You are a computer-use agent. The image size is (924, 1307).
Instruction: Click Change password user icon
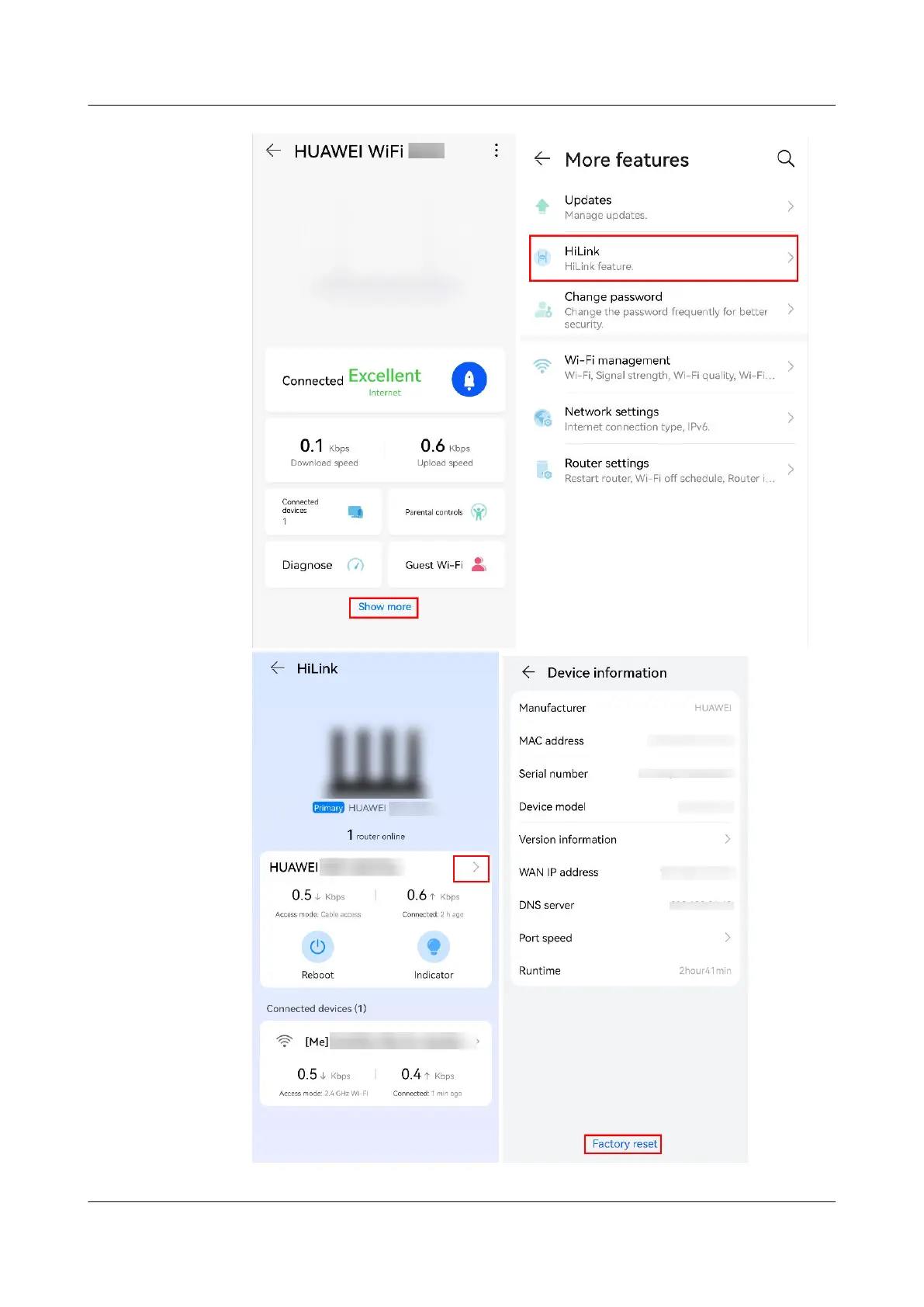[x=543, y=310]
